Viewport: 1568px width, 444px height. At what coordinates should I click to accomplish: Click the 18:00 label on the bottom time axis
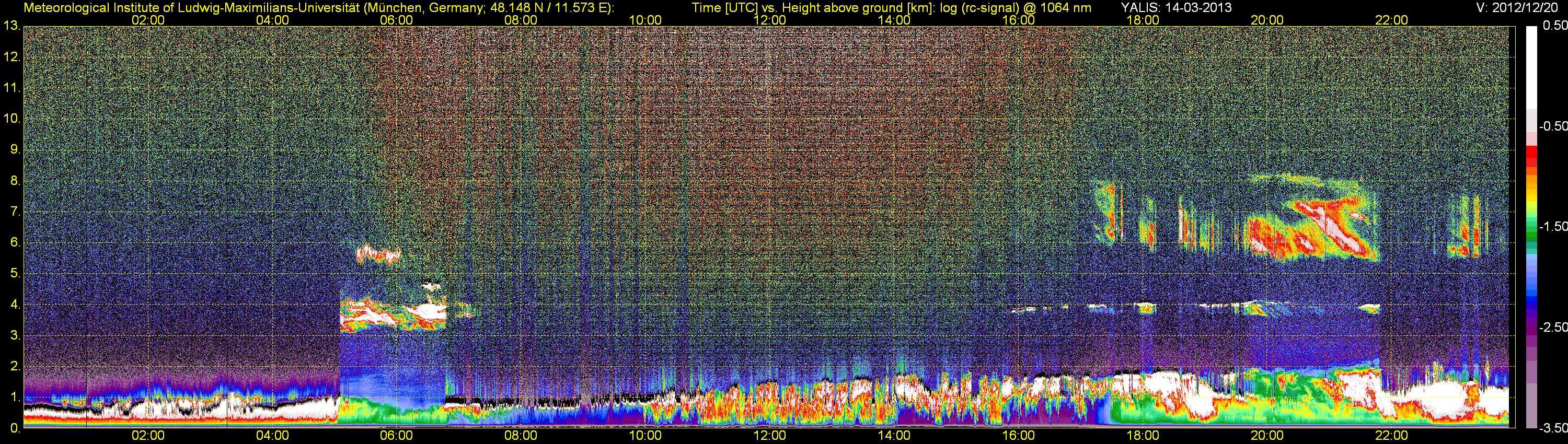coord(1143,436)
